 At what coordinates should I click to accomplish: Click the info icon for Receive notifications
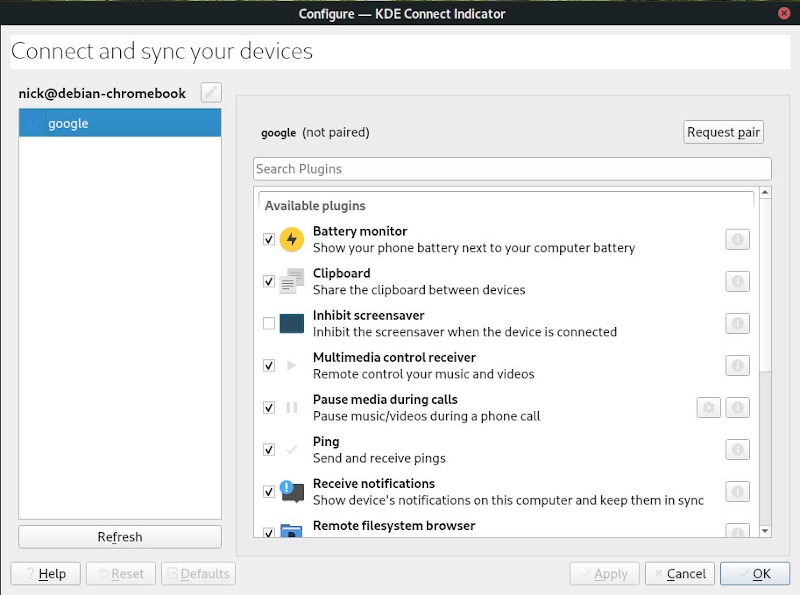(x=738, y=491)
